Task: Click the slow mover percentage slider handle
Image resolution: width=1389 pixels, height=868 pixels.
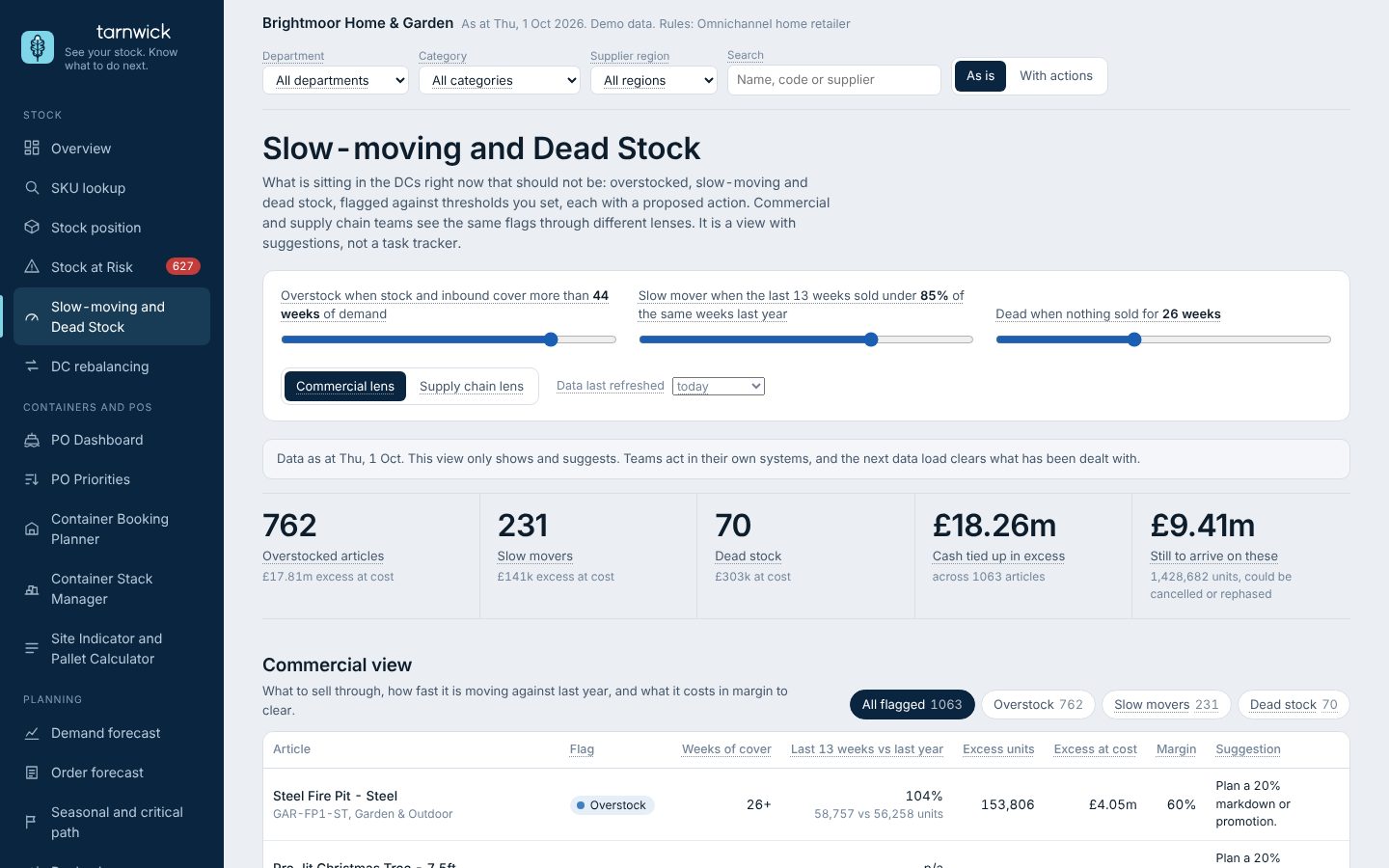Action: [871, 339]
